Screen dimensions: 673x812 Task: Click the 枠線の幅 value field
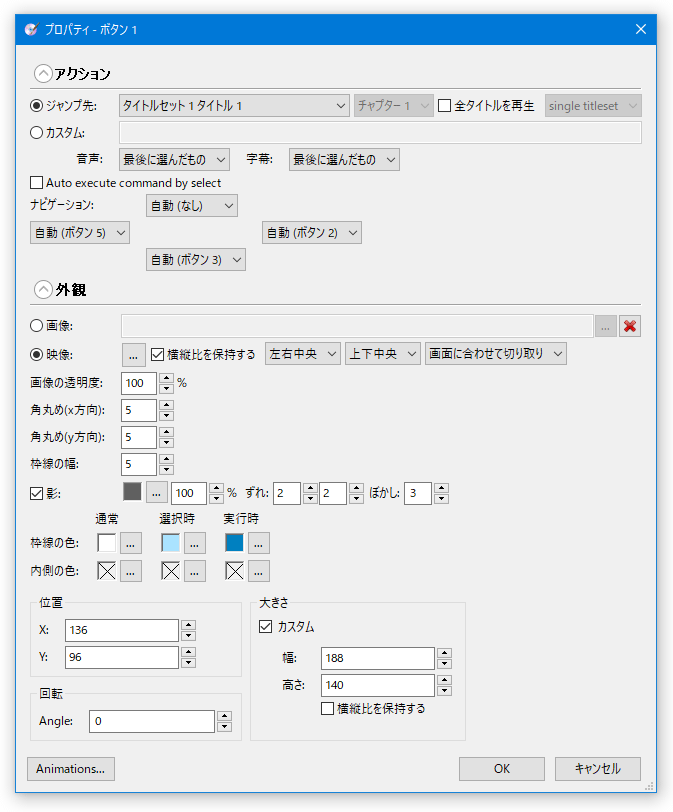pyautogui.click(x=139, y=464)
